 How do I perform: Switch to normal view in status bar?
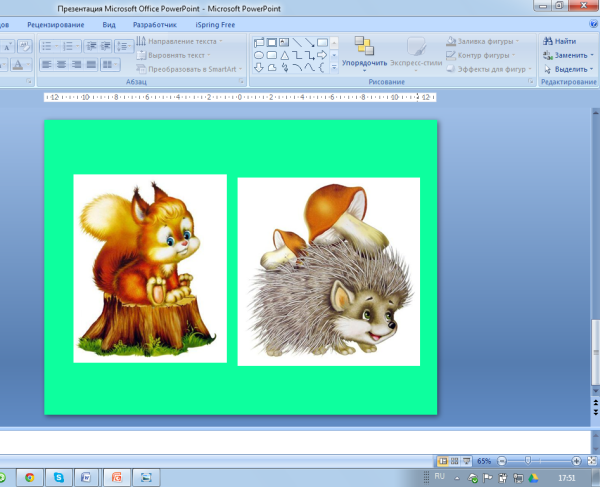[x=443, y=461]
